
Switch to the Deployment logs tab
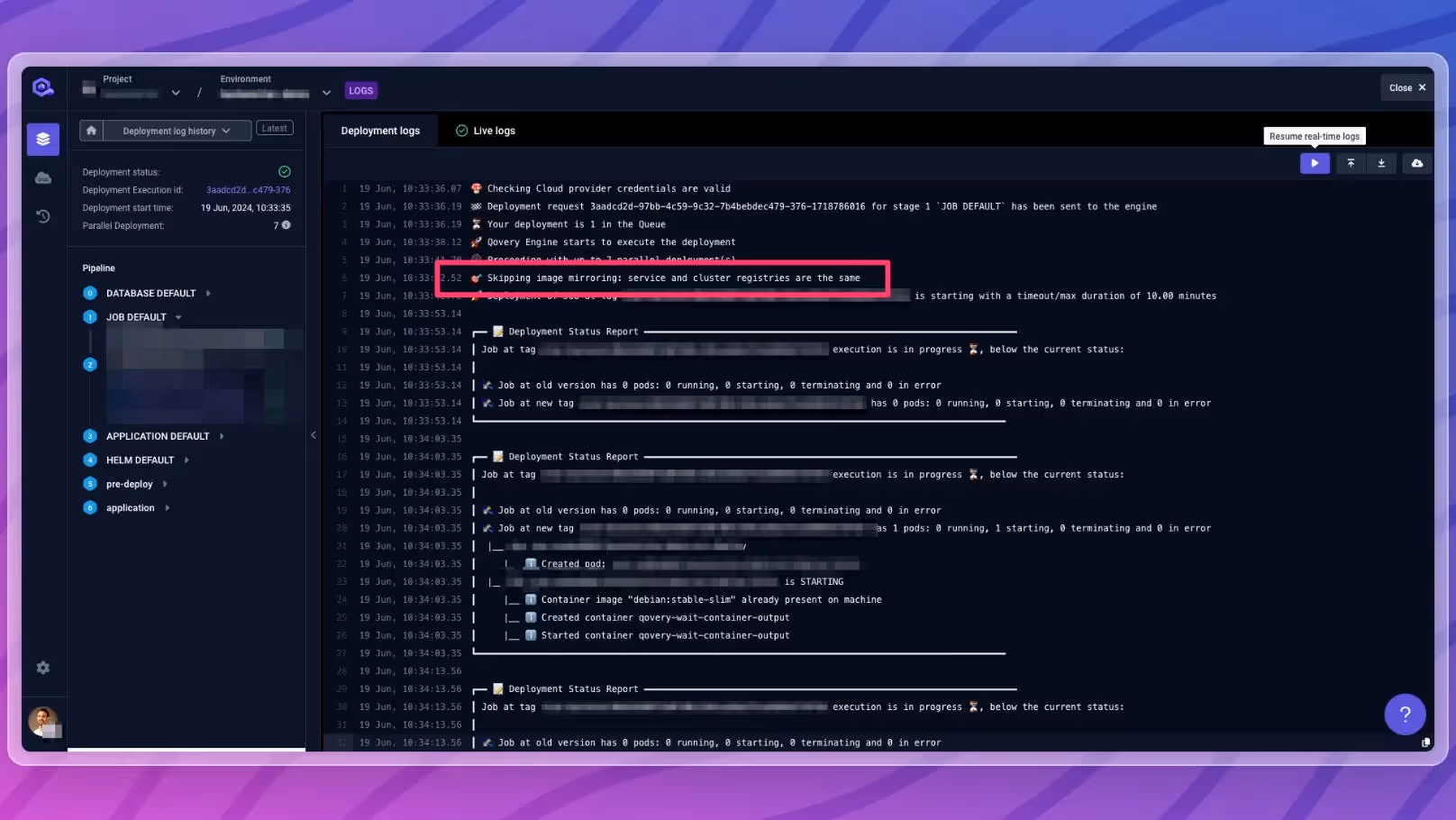point(380,131)
